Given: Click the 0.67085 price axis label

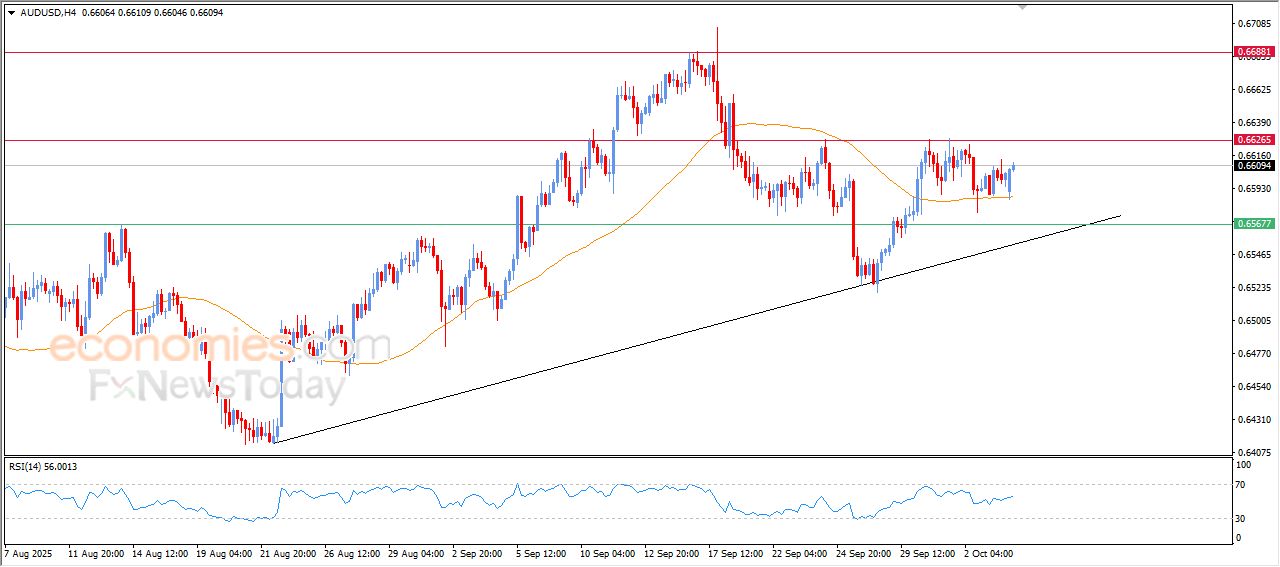Looking at the screenshot, I should [1253, 23].
